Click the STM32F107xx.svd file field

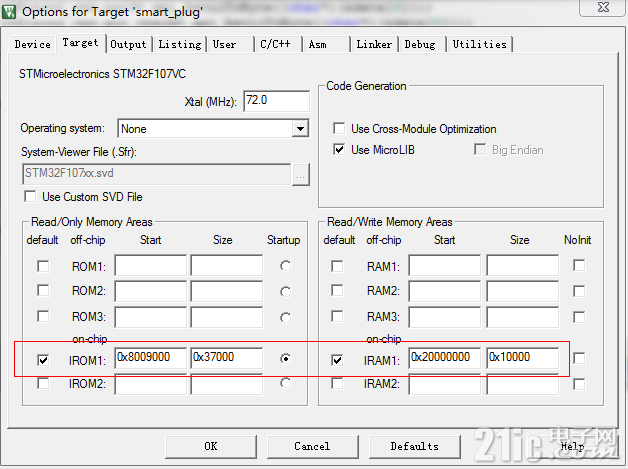[157, 174]
